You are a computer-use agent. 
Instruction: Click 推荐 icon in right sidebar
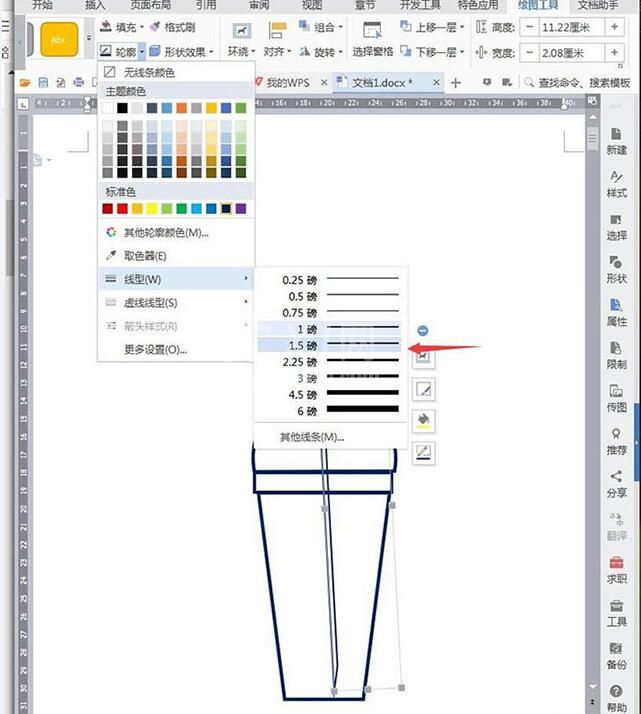(x=616, y=434)
